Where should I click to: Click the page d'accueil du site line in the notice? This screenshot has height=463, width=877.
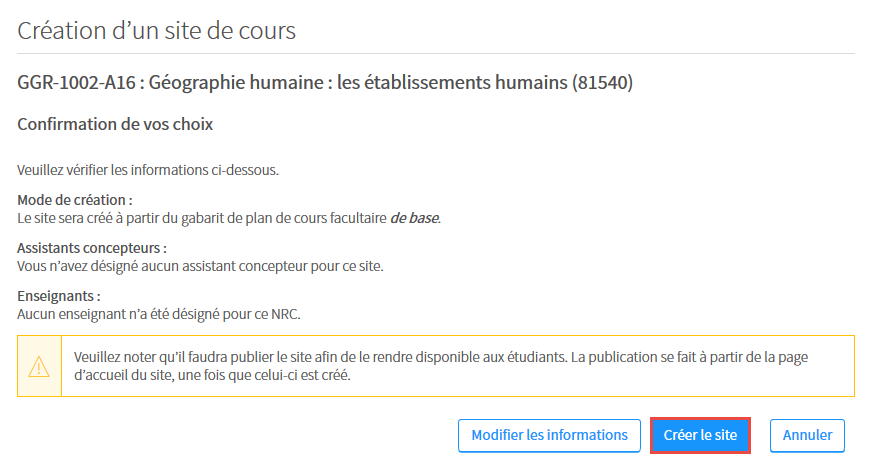[213, 375]
